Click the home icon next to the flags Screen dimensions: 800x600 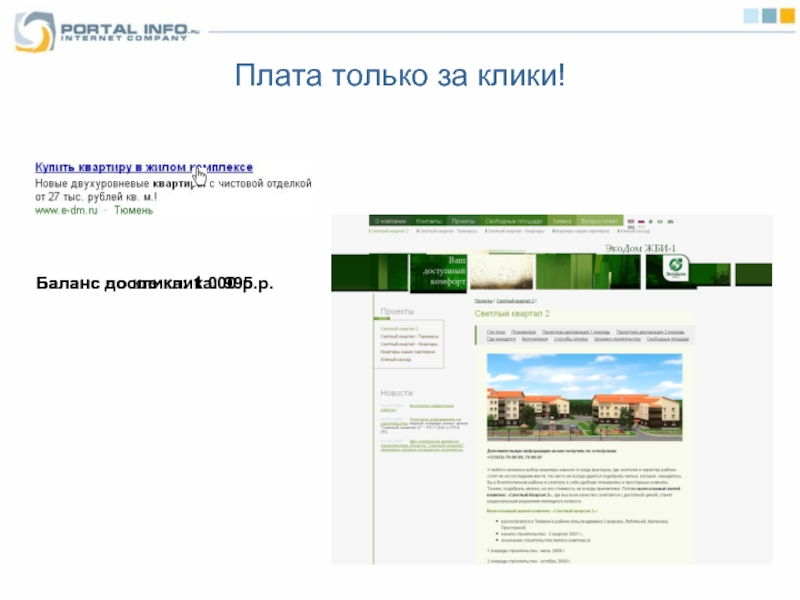(x=651, y=221)
